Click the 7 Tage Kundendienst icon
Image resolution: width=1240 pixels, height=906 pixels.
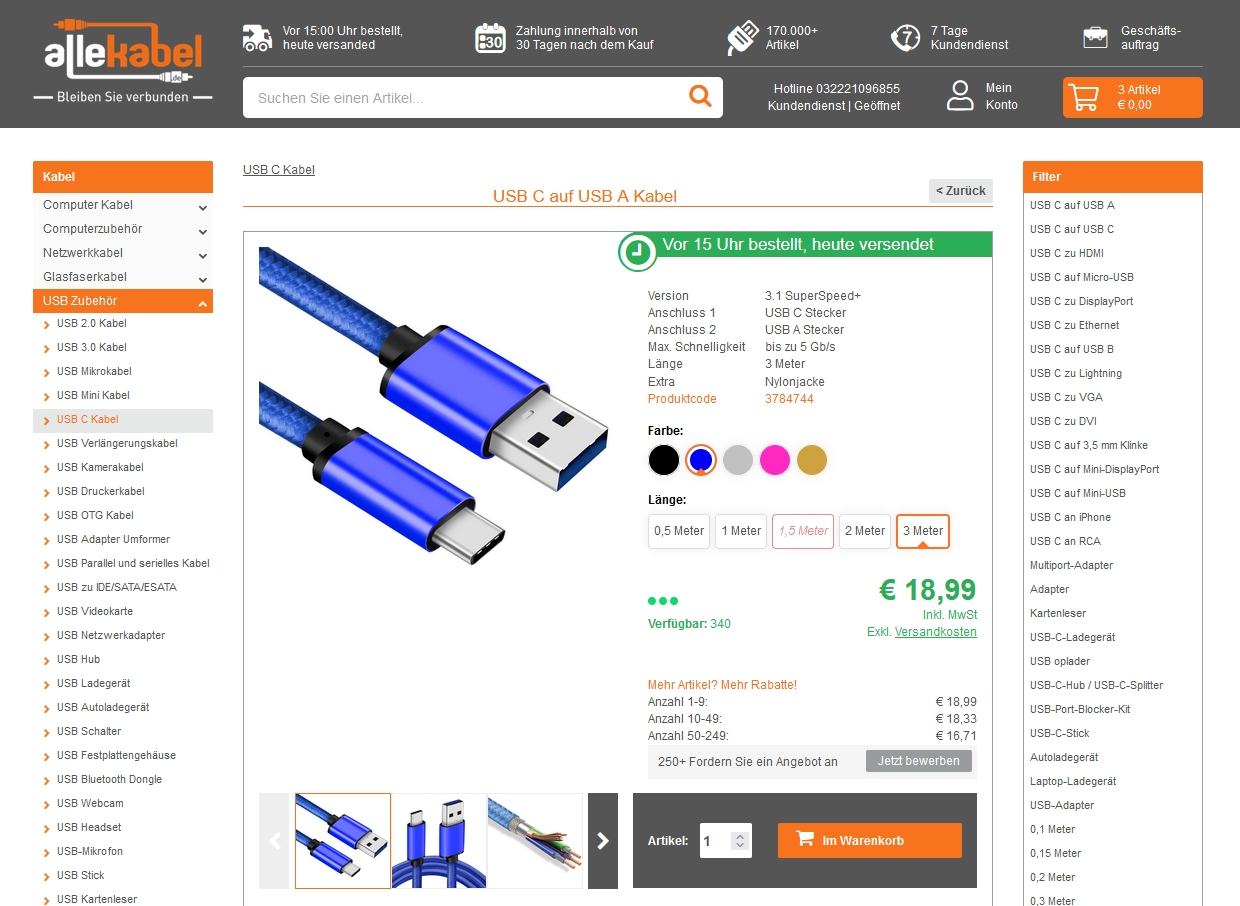coord(905,38)
